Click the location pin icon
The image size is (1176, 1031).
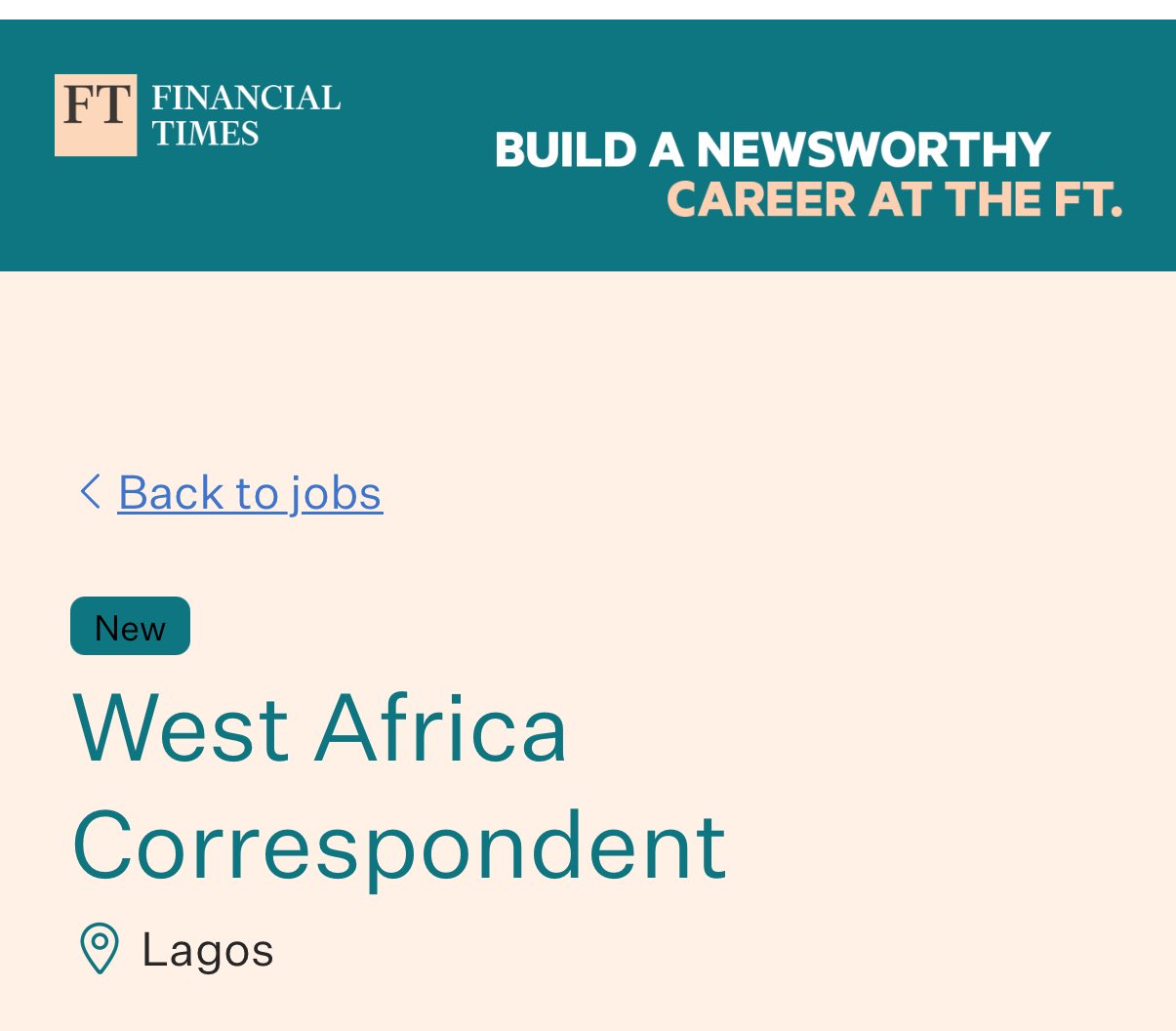click(99, 949)
